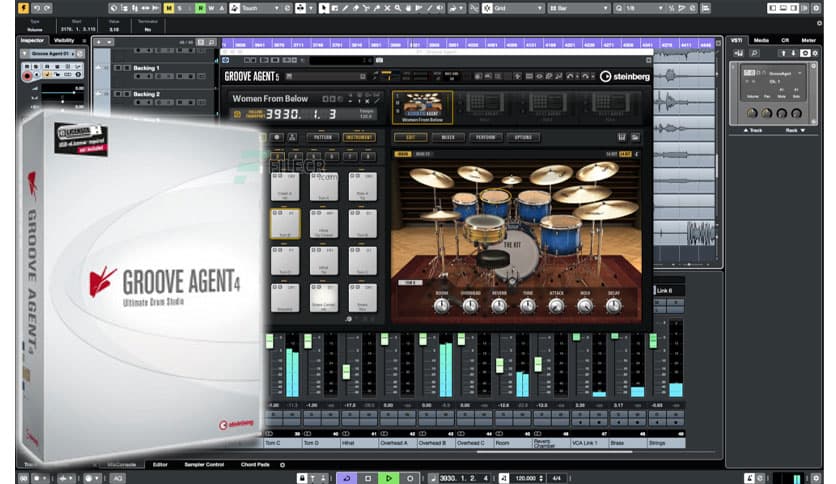Click the Instrument button in Groove Agent
The image size is (836, 484).
[x=359, y=137]
